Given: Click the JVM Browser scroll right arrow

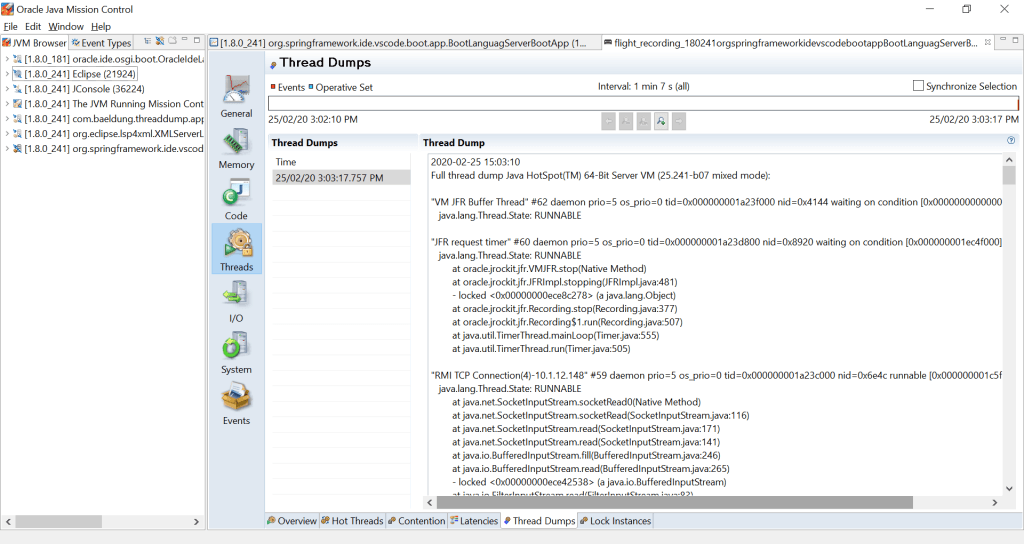Looking at the screenshot, I should [196, 522].
